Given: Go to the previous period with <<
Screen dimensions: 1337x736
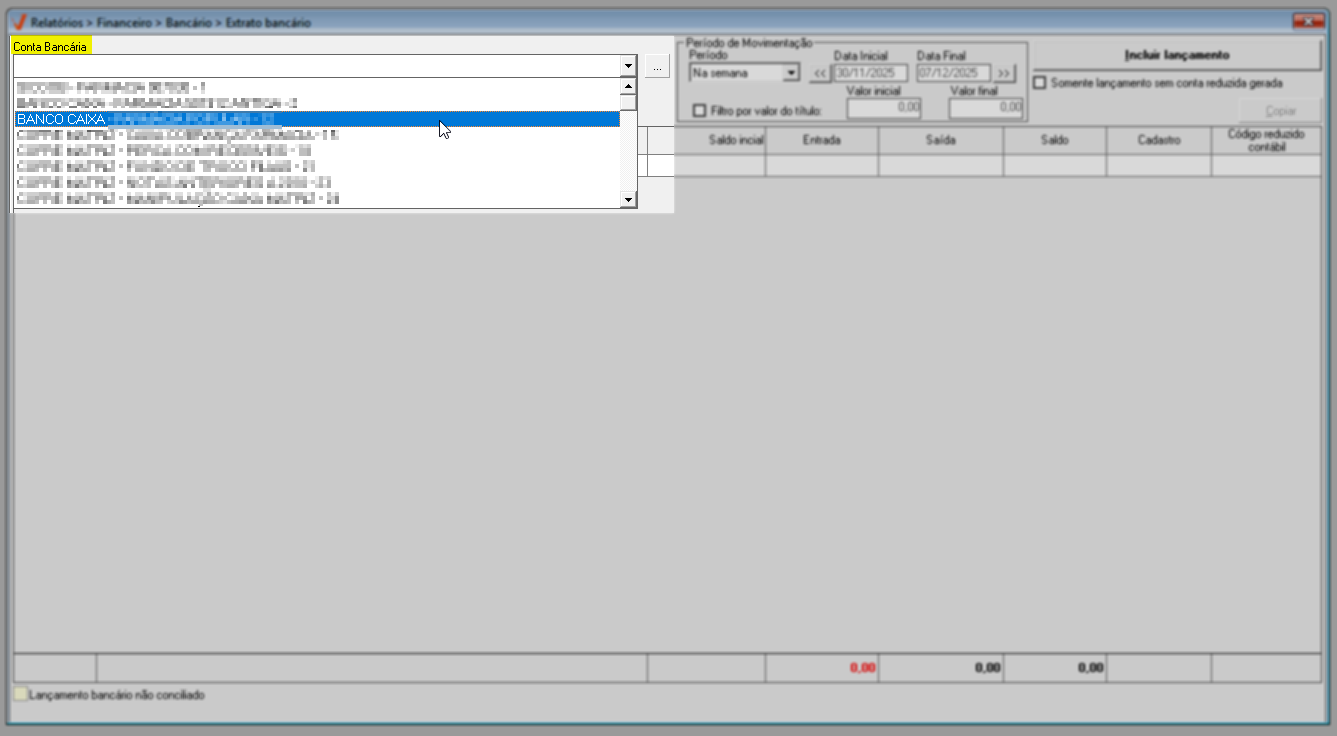Looking at the screenshot, I should tap(820, 73).
